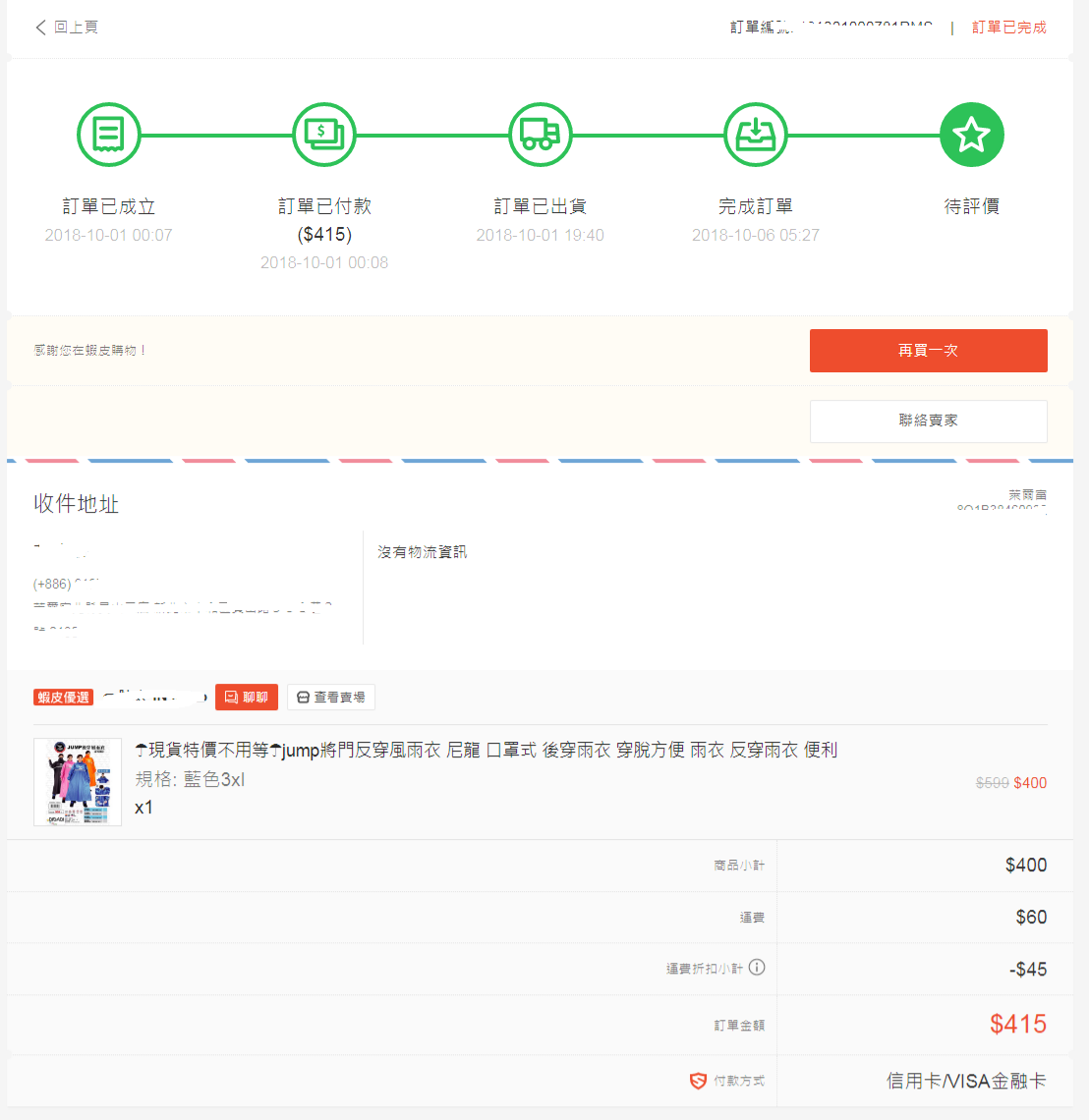Open the jump raincoat product title

(486, 751)
